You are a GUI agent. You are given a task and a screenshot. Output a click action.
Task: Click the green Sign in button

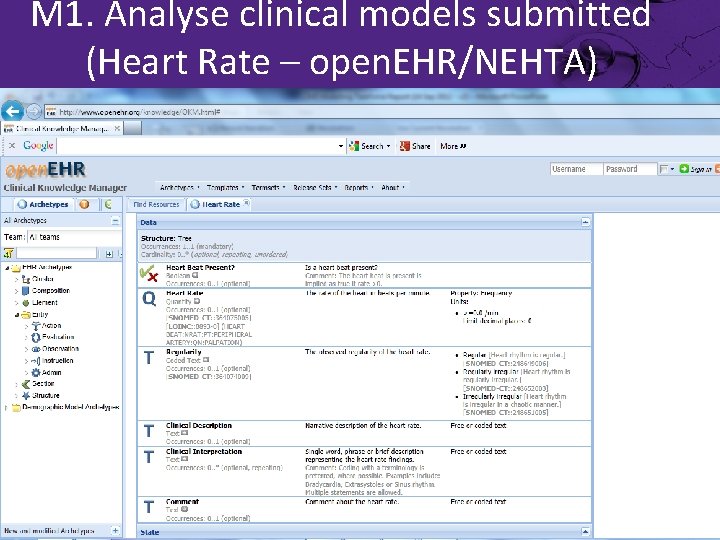point(696,169)
